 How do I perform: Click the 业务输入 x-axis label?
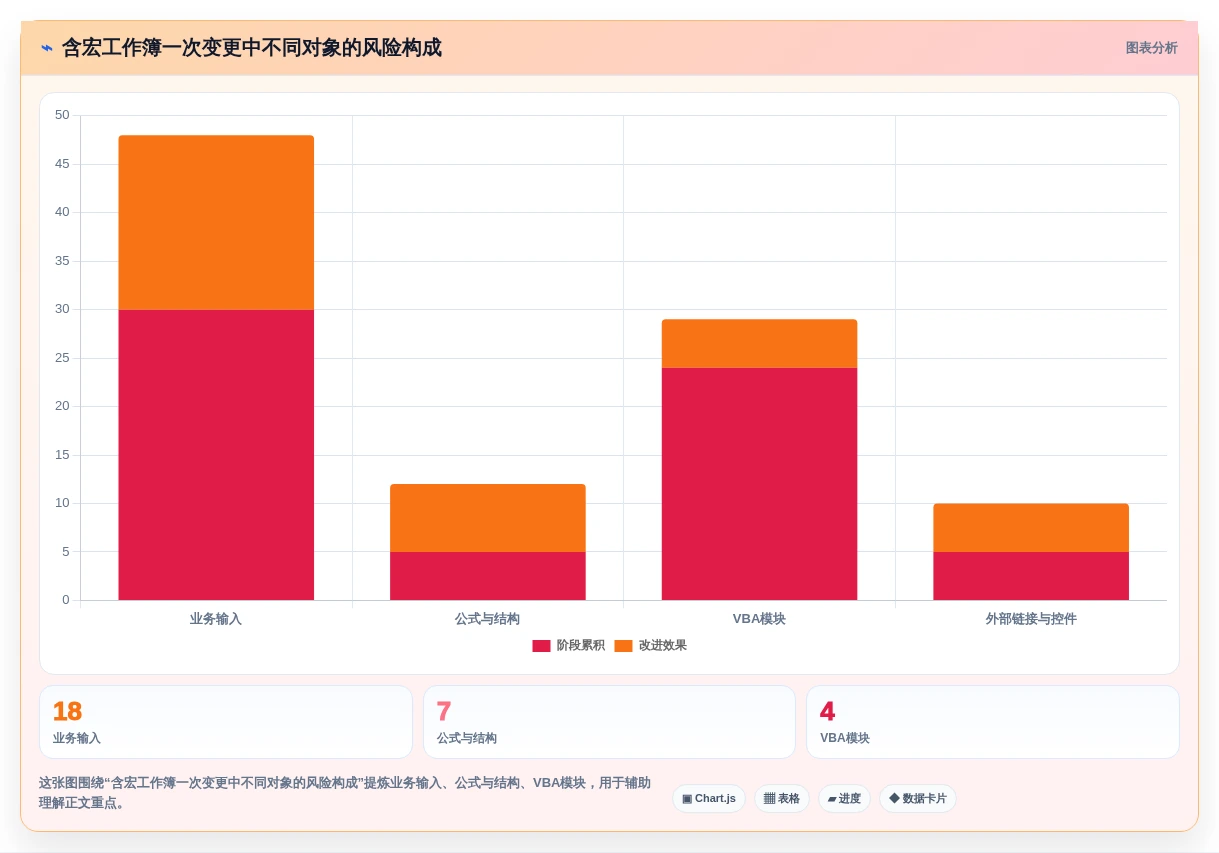click(x=216, y=619)
